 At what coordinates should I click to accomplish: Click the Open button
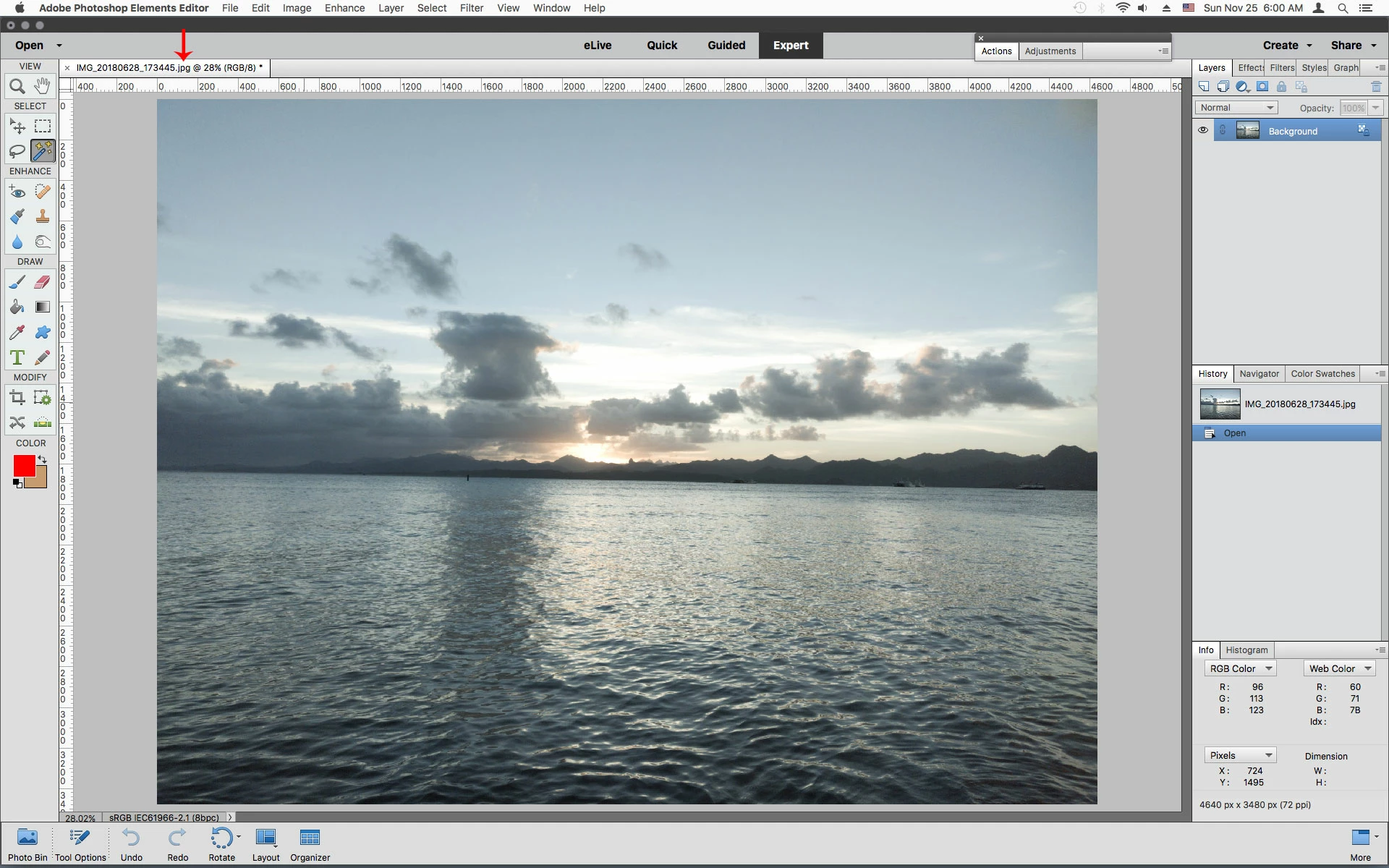tap(30, 45)
